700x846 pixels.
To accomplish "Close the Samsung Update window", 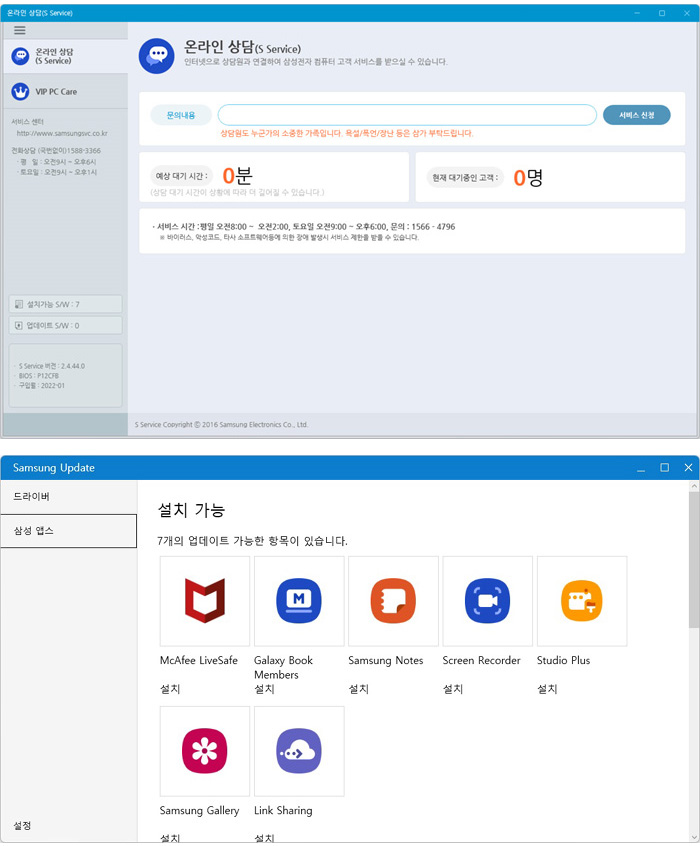I will pos(688,467).
